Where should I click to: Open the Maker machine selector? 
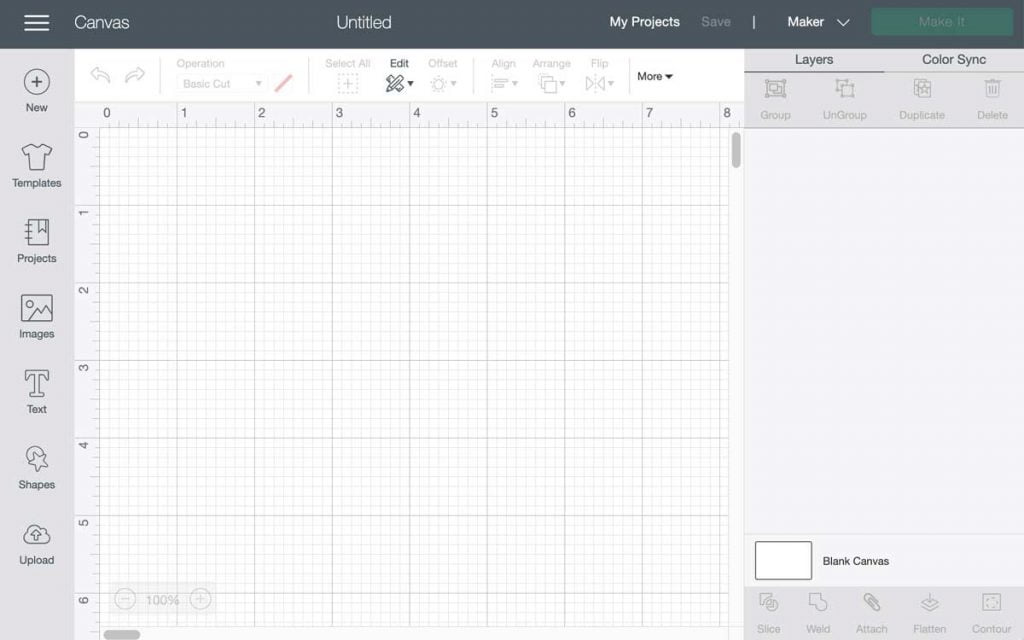coord(818,22)
